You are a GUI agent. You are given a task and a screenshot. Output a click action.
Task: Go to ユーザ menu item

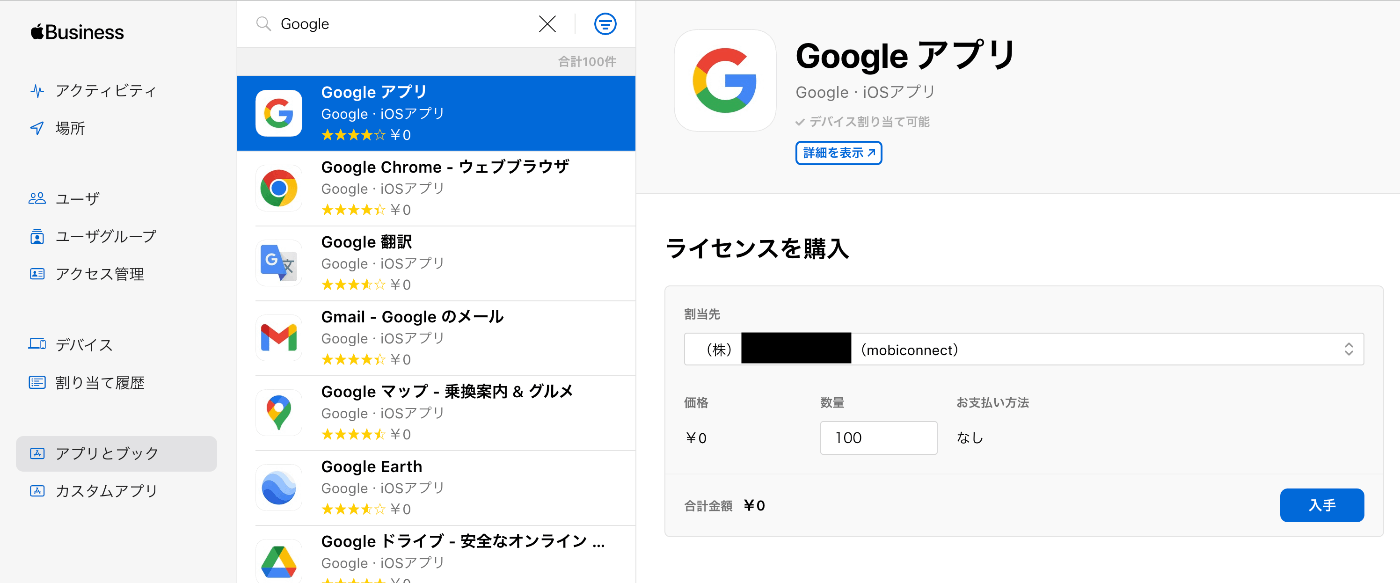click(78, 199)
